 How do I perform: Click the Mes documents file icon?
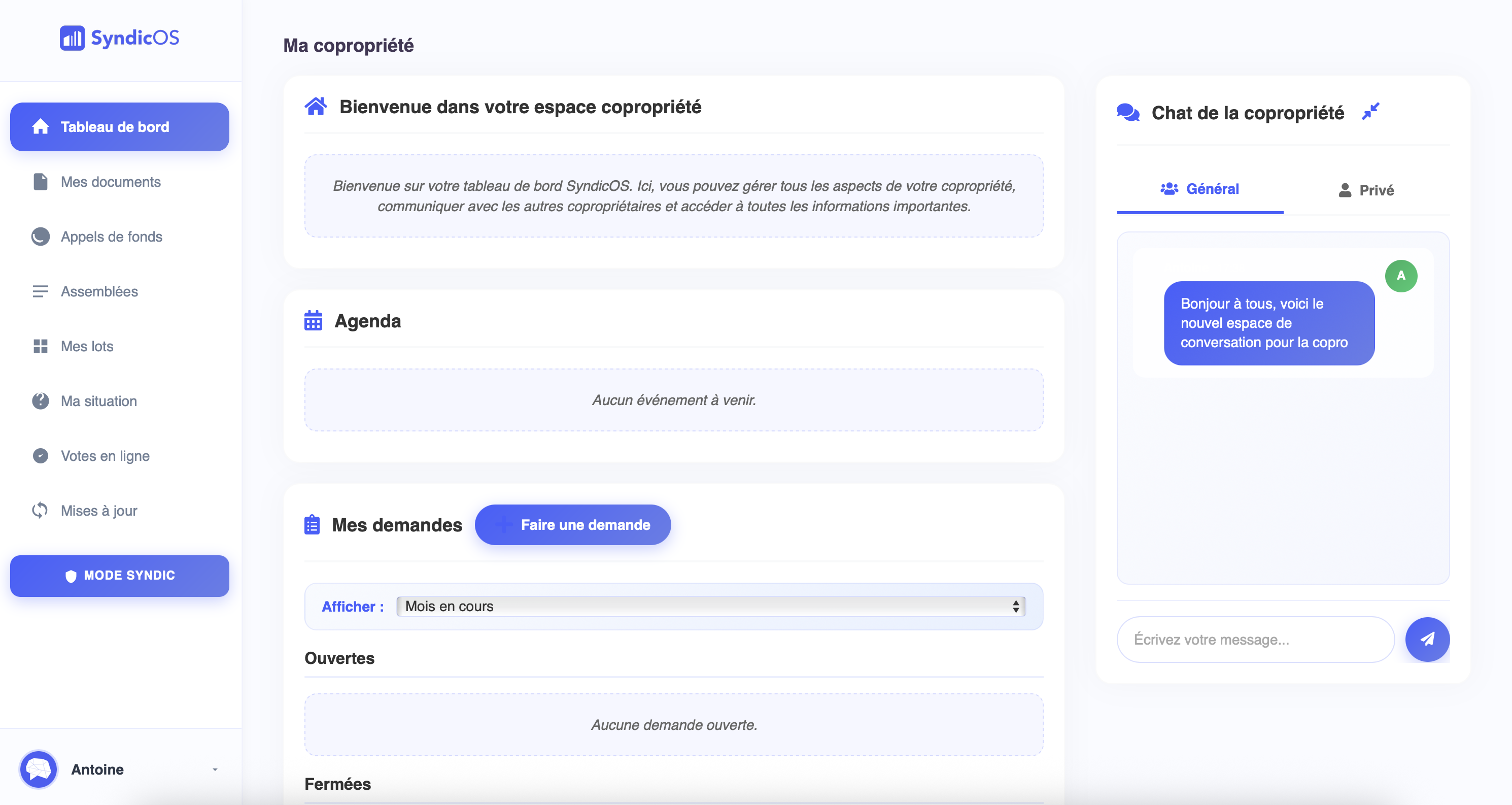click(40, 182)
